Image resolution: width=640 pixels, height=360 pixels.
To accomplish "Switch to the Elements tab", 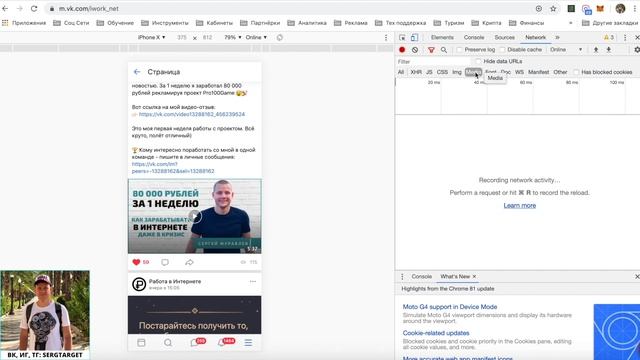I will pos(442,38).
